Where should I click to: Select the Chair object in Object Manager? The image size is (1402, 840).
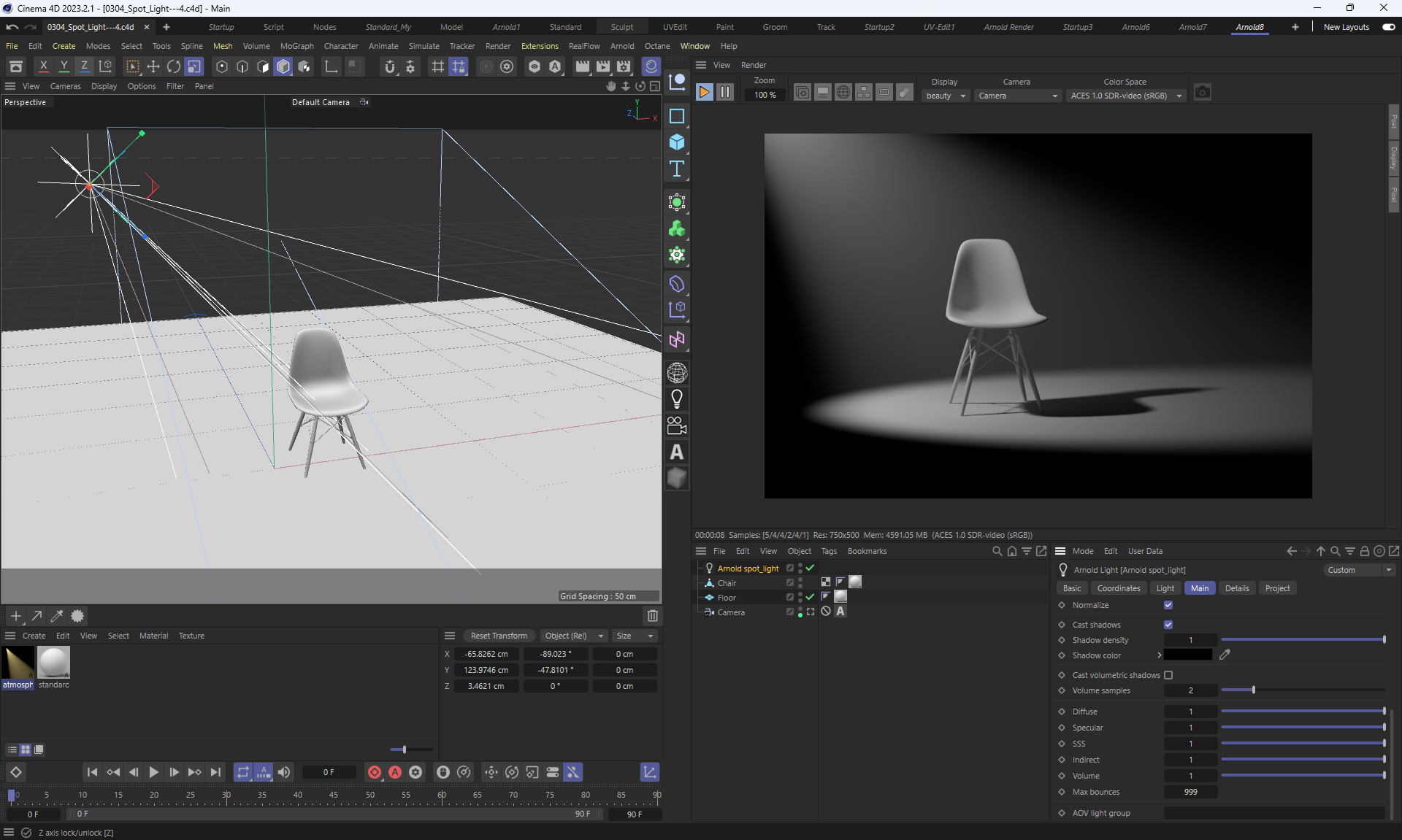(x=727, y=583)
